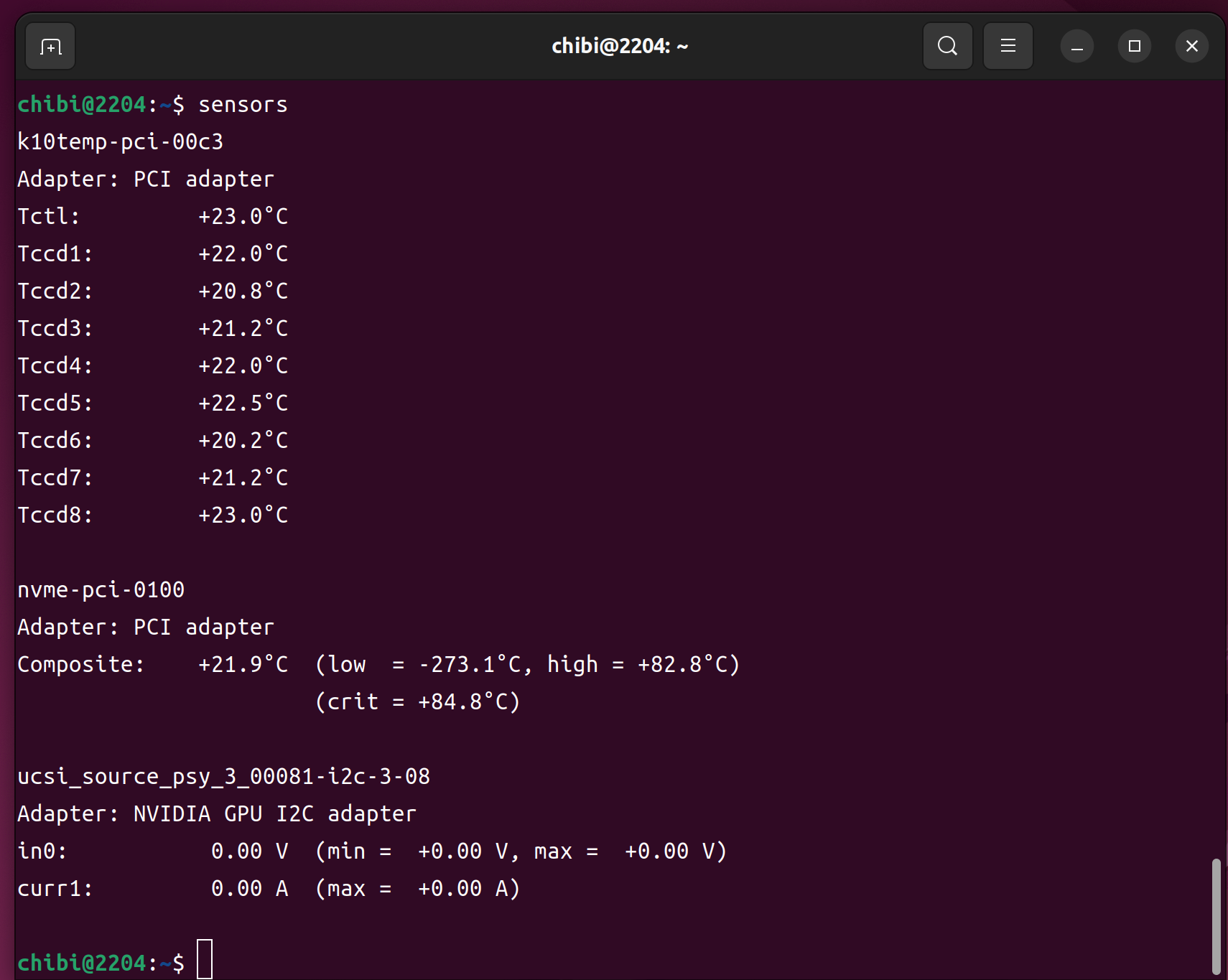Click the window title chibi@2204: ~

619,47
